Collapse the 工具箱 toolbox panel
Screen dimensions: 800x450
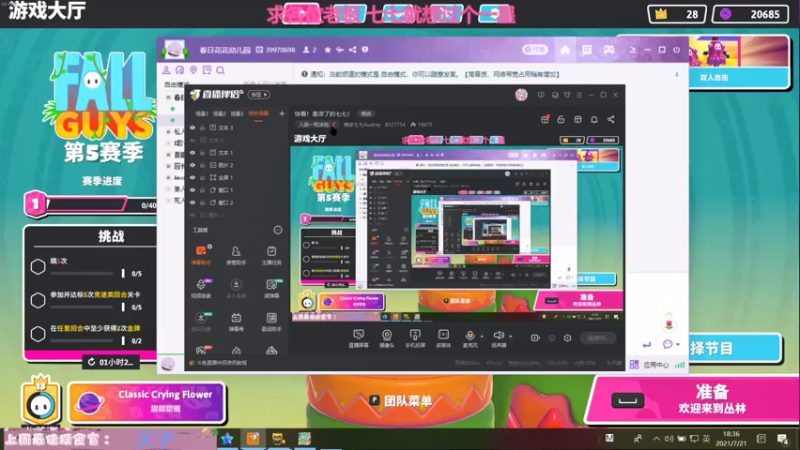[278, 230]
